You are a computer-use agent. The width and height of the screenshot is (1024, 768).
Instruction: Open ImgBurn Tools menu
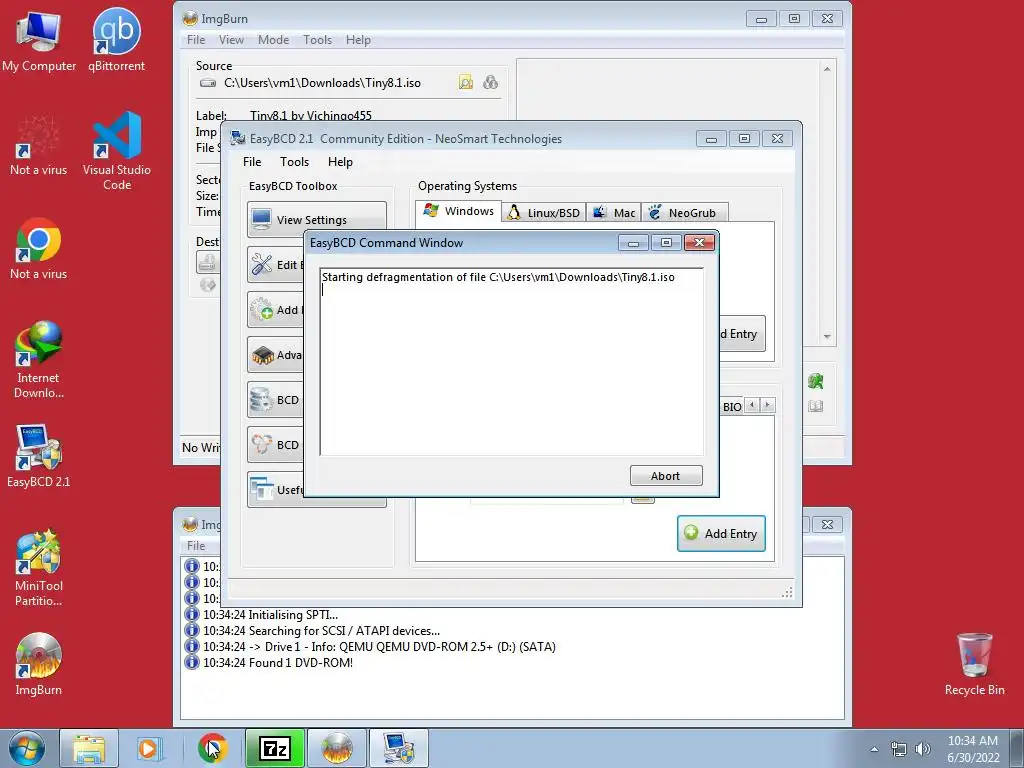coord(317,40)
